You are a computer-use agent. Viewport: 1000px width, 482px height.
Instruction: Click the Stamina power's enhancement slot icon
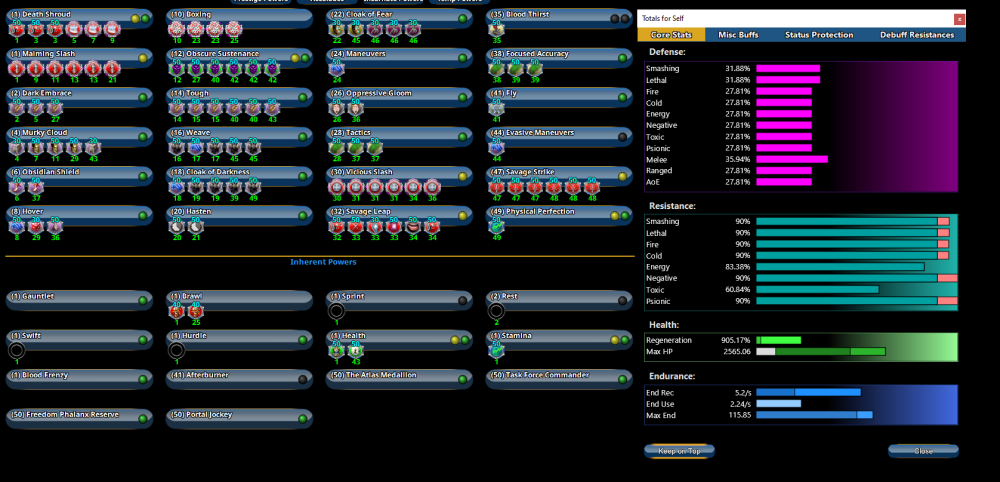pos(497,351)
